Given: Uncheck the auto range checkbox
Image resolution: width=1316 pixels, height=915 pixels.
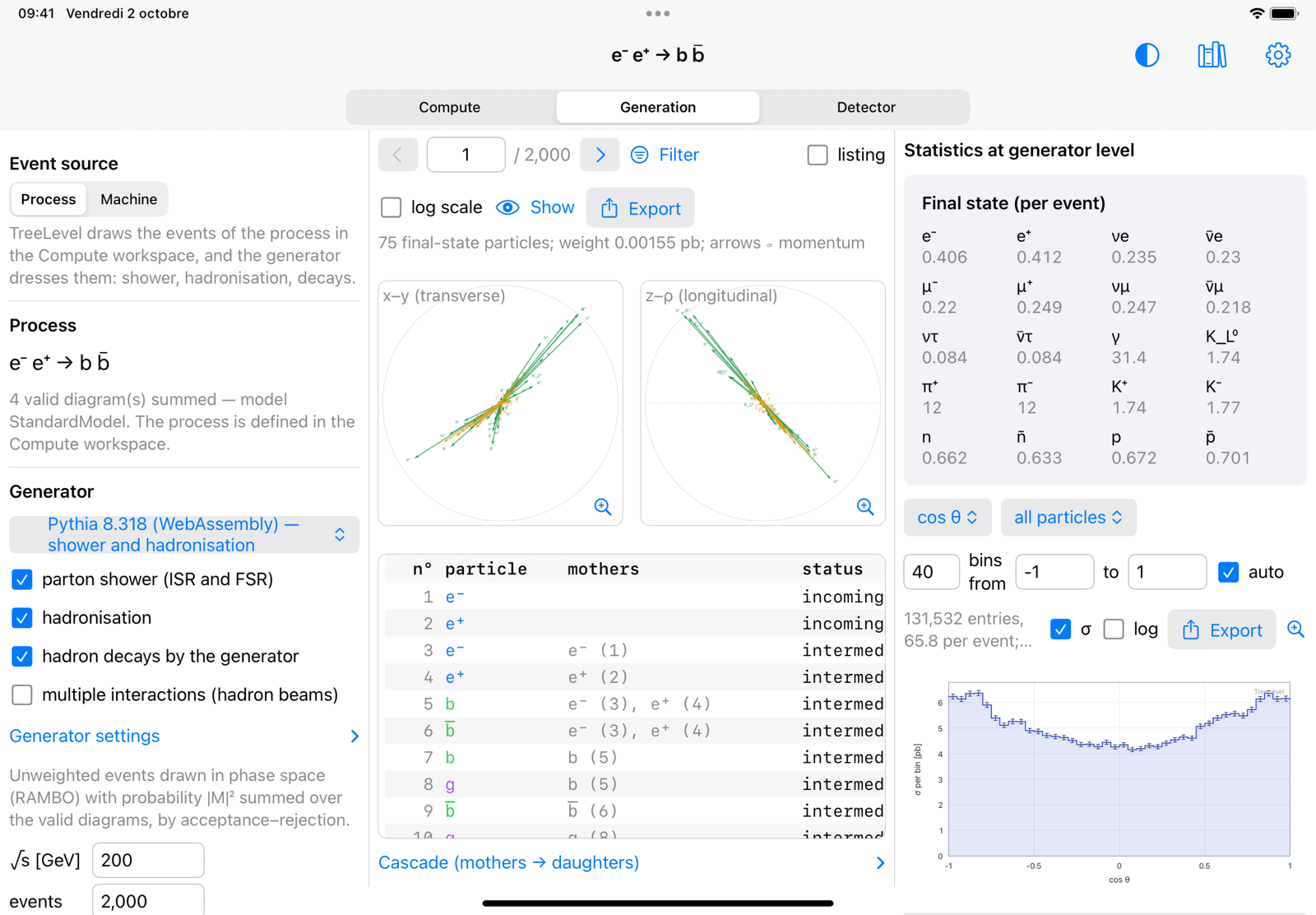Looking at the screenshot, I should (1228, 572).
